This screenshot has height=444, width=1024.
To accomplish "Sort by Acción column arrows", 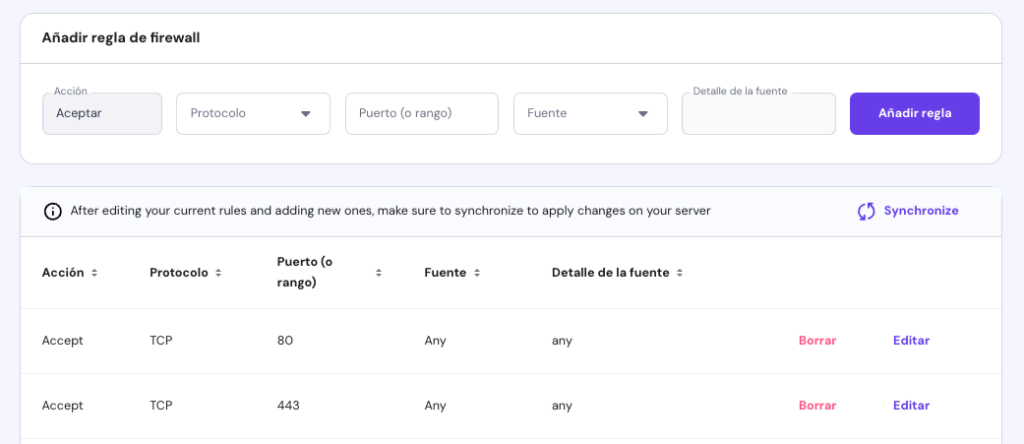I will tap(95, 273).
